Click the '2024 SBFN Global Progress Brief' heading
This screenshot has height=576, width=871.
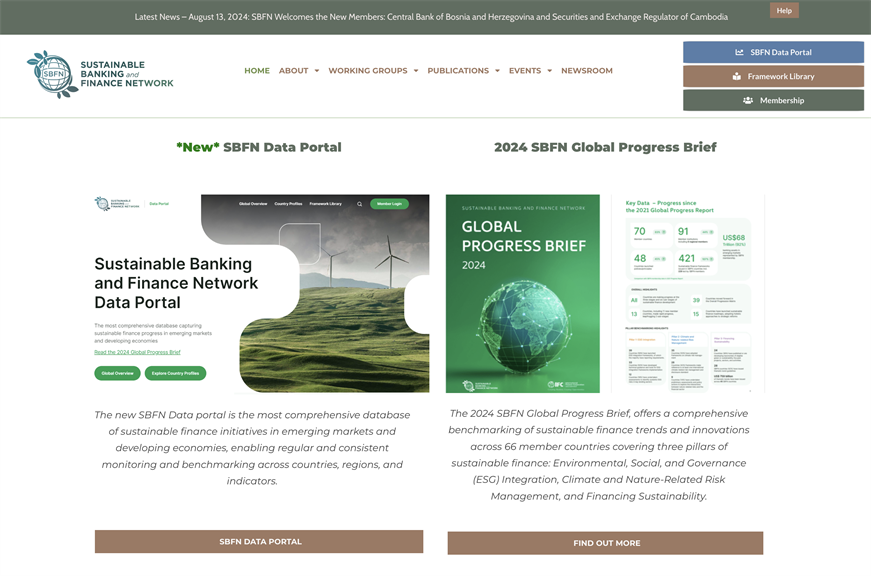click(605, 147)
